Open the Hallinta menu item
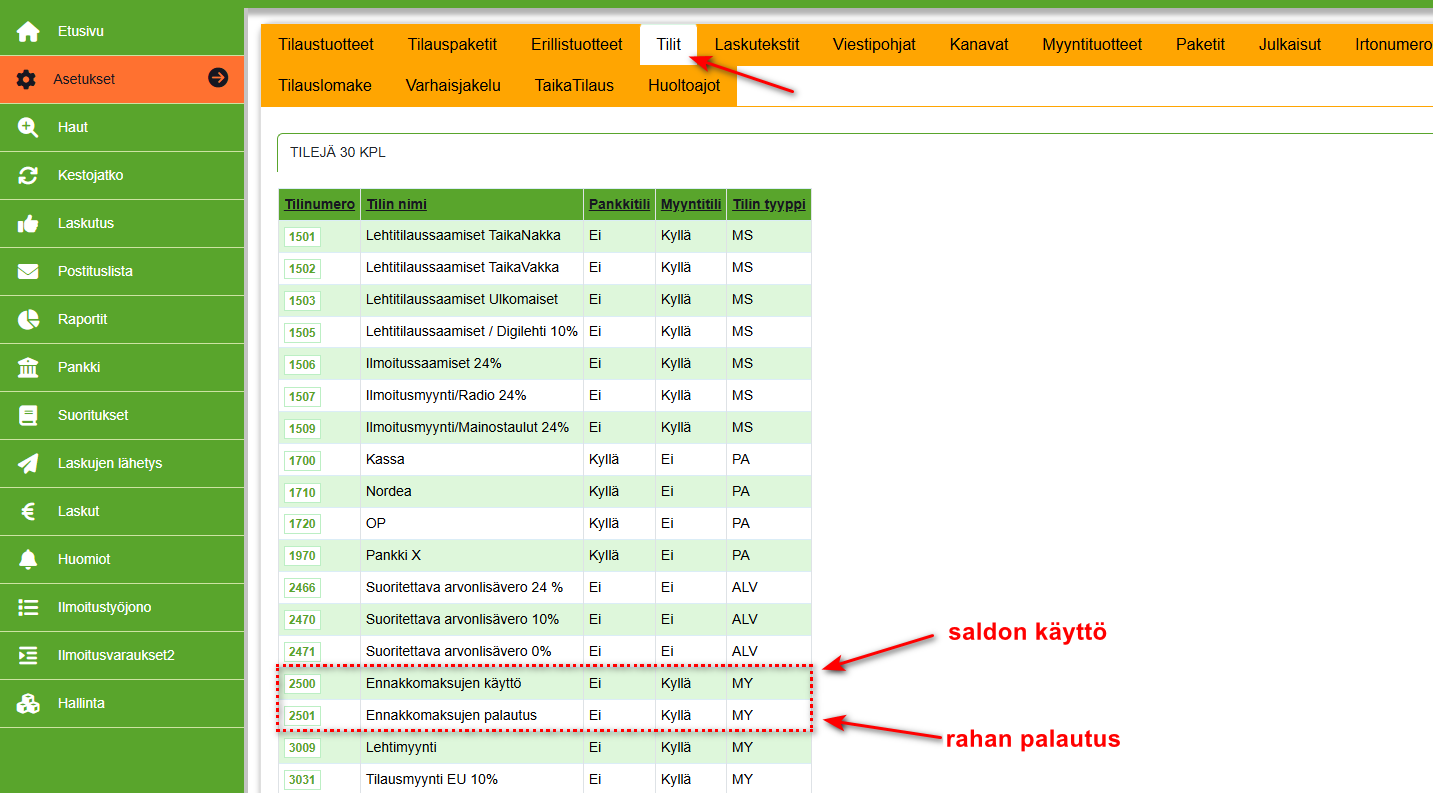The width and height of the screenshot is (1433, 793). 122,703
